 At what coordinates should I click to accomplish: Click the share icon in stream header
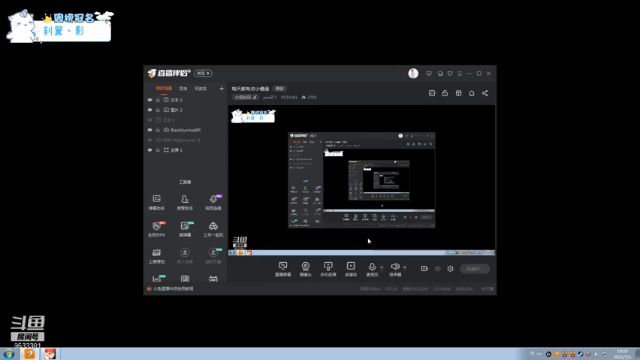pyautogui.click(x=485, y=93)
